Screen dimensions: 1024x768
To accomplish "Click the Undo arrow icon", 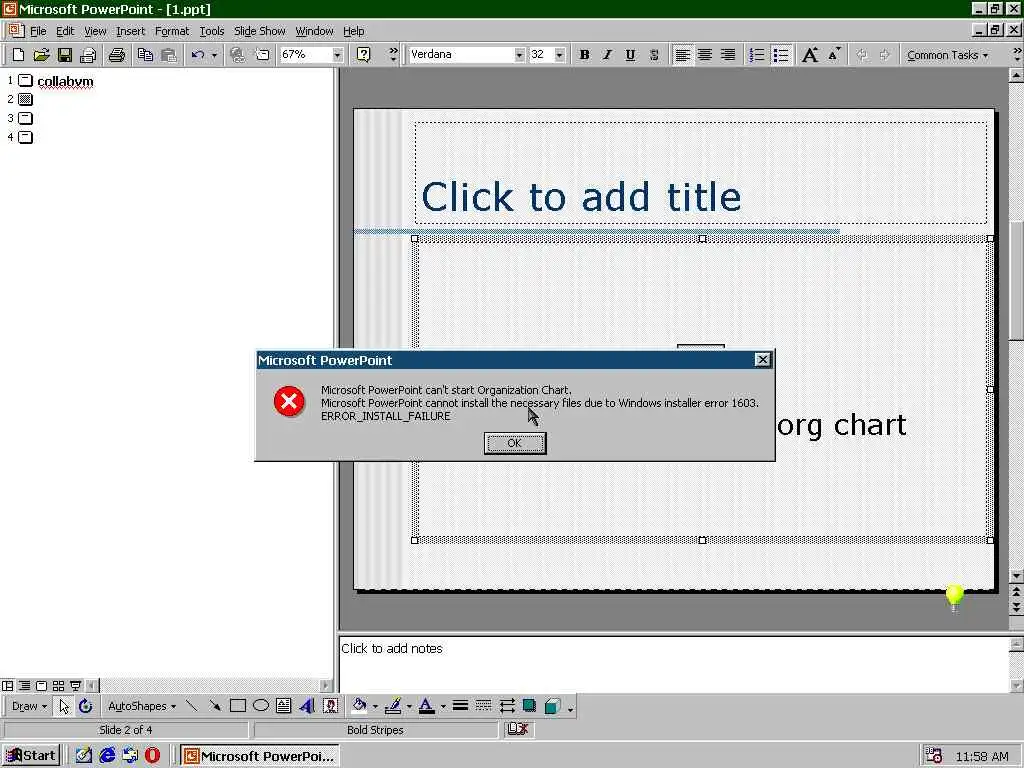I will click(x=198, y=55).
